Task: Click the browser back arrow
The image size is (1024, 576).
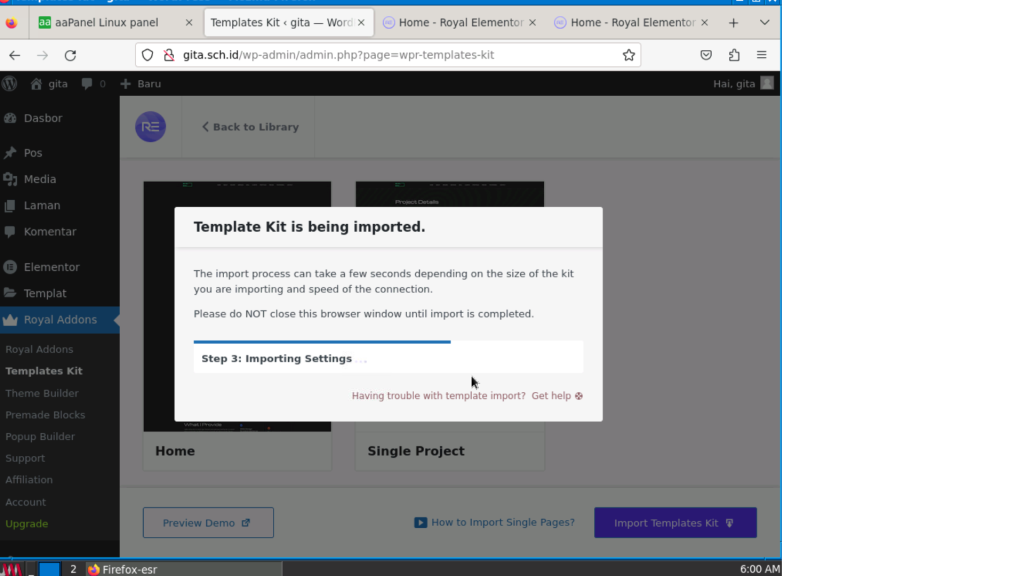Action: [x=15, y=55]
